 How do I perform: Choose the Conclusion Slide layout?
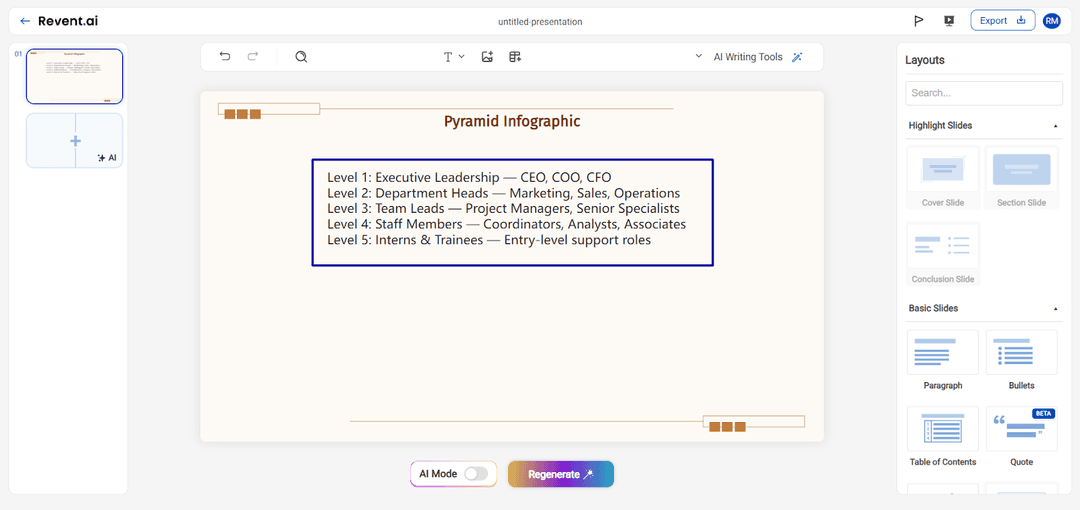pos(943,254)
